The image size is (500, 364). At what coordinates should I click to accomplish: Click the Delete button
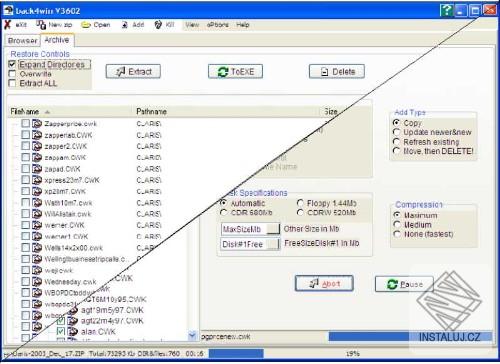click(337, 71)
